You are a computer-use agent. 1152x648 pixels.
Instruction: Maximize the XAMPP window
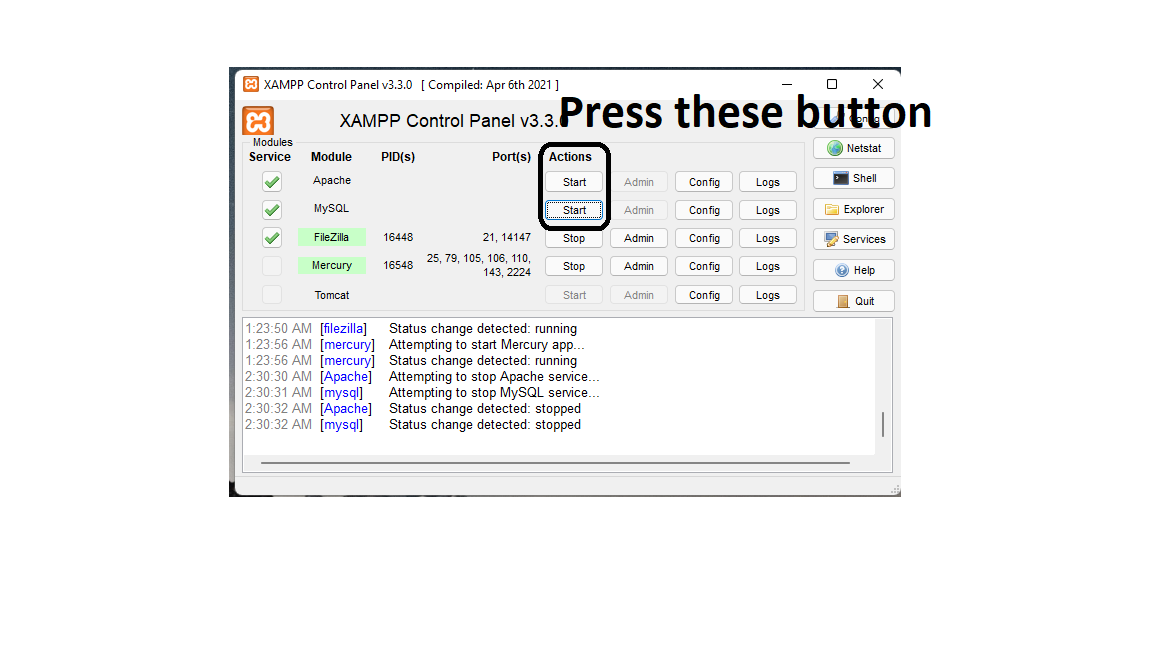tap(832, 84)
